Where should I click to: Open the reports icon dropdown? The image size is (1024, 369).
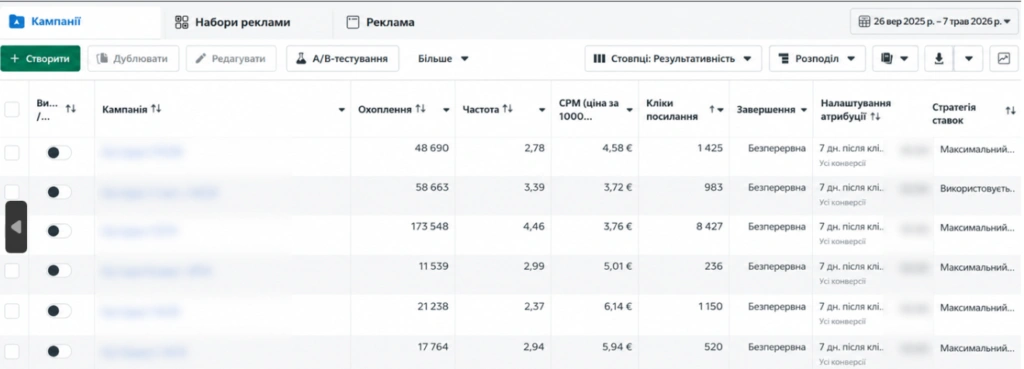[895, 59]
